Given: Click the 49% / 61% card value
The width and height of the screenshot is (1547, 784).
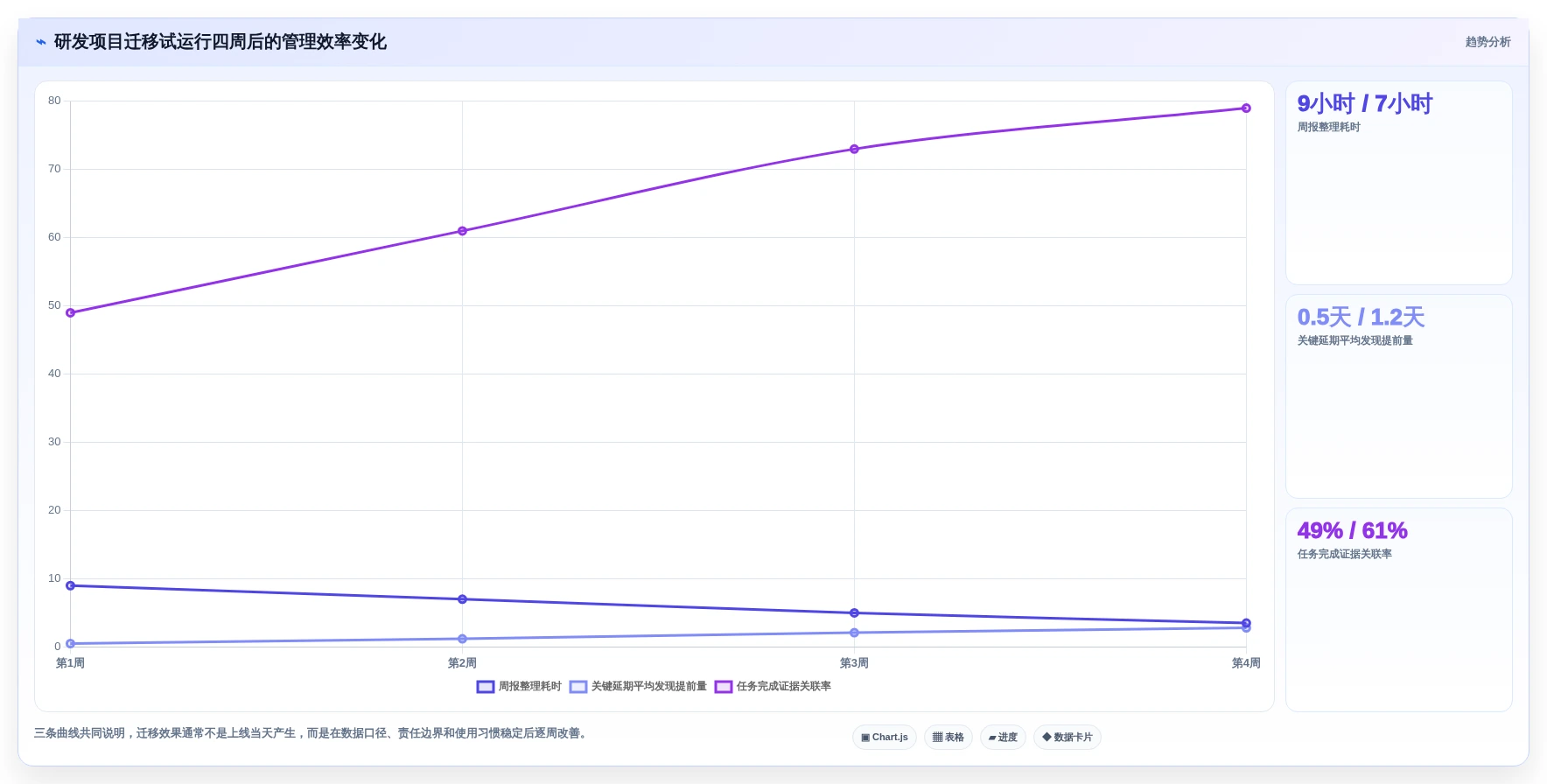Looking at the screenshot, I should [x=1353, y=531].
